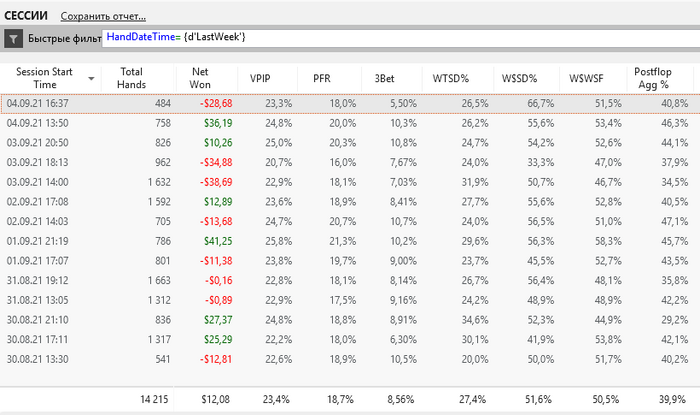Click Net Won value $12,89

218,202
